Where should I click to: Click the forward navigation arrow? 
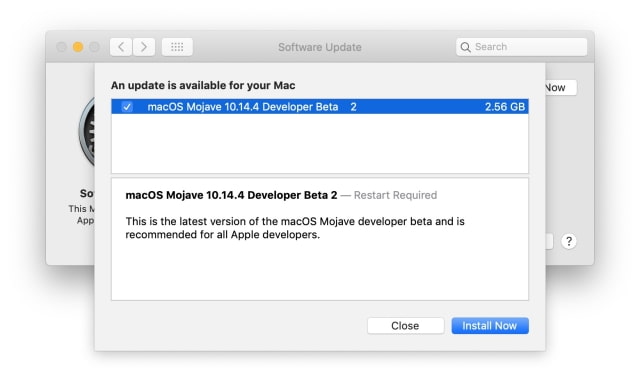click(x=144, y=47)
